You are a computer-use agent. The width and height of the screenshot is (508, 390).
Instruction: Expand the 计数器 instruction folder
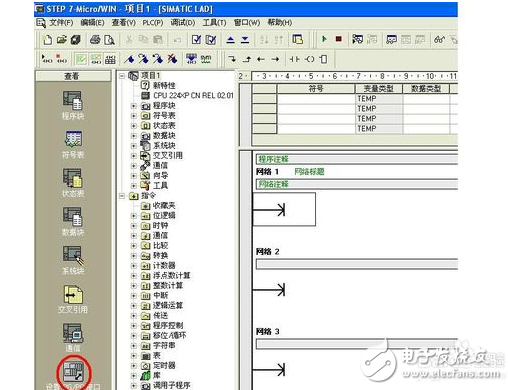point(134,266)
